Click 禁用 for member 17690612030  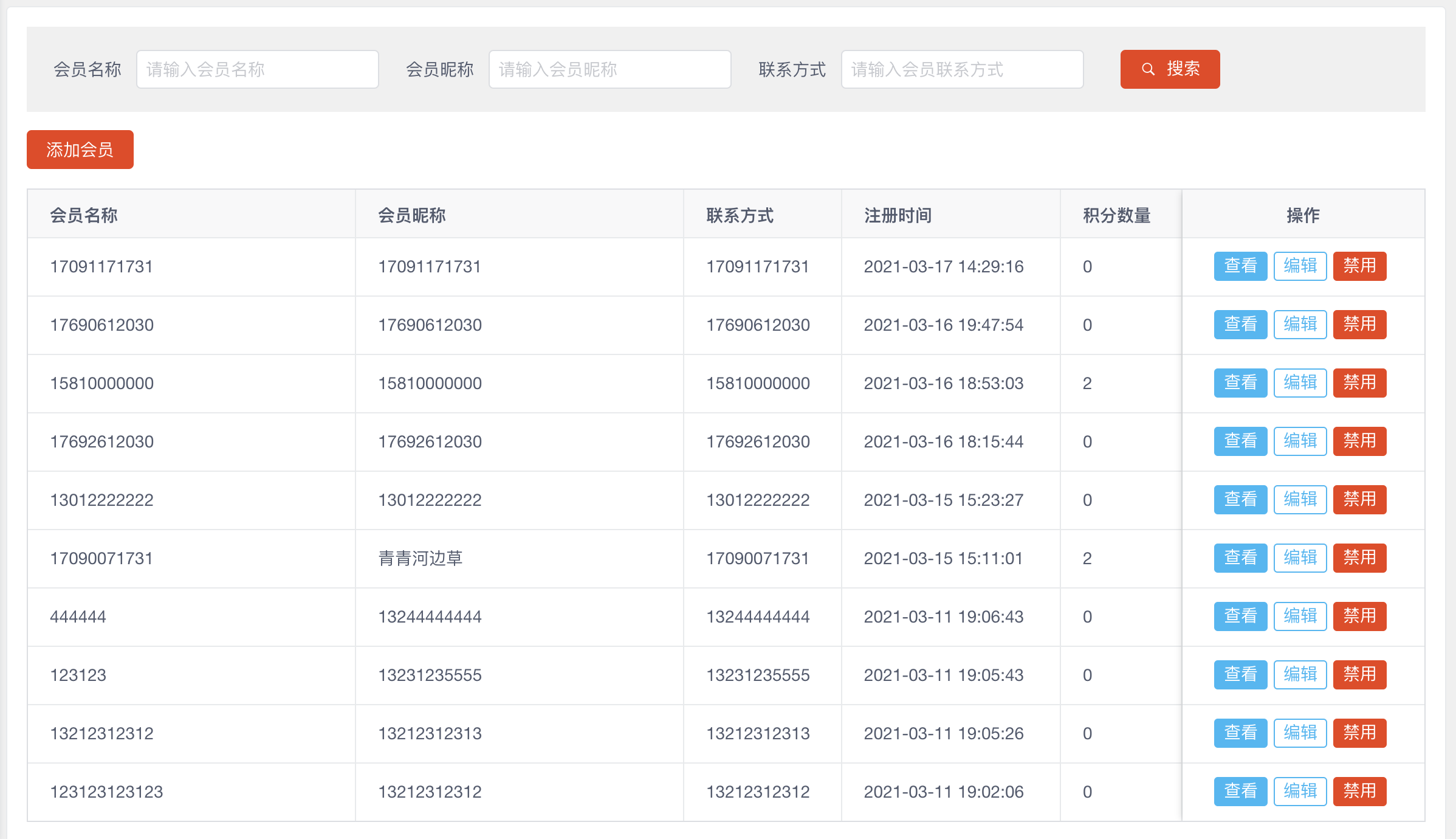coord(1360,325)
